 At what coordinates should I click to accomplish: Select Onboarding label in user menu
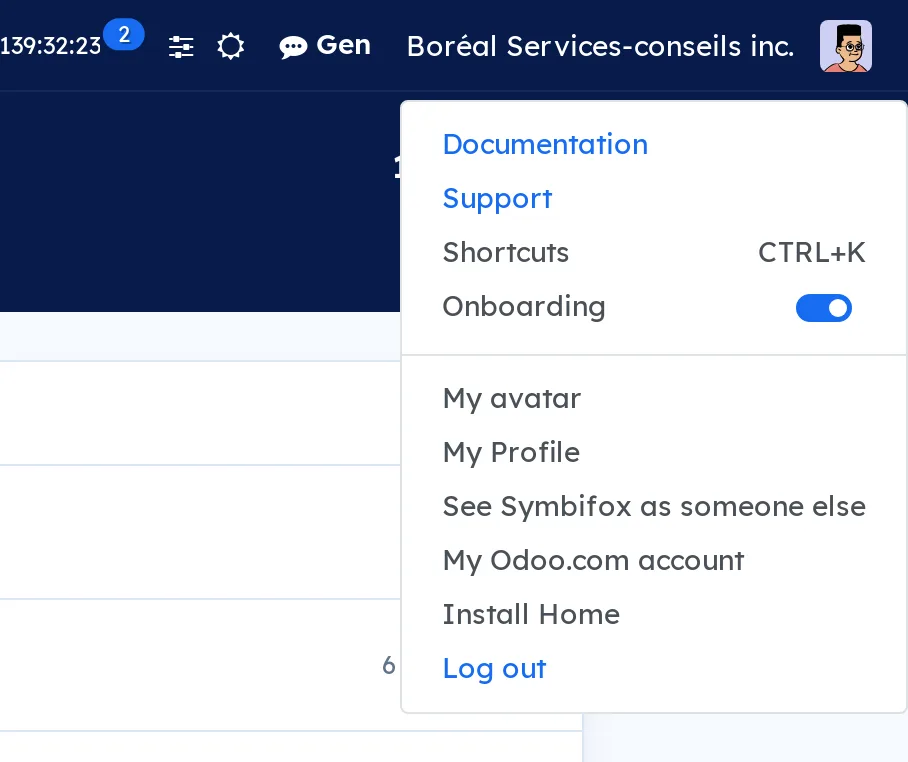pyautogui.click(x=524, y=307)
